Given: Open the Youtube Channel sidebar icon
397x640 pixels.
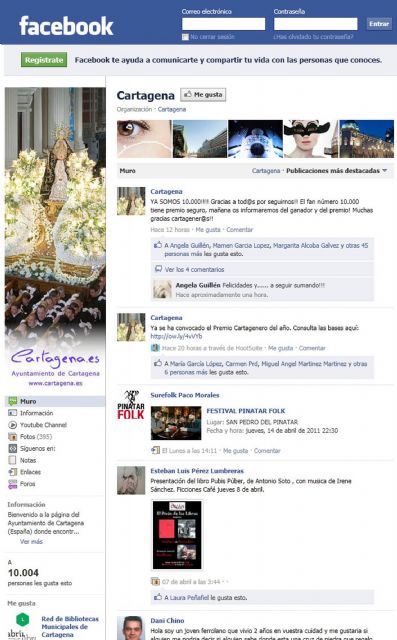Looking at the screenshot, I should [x=13, y=425].
